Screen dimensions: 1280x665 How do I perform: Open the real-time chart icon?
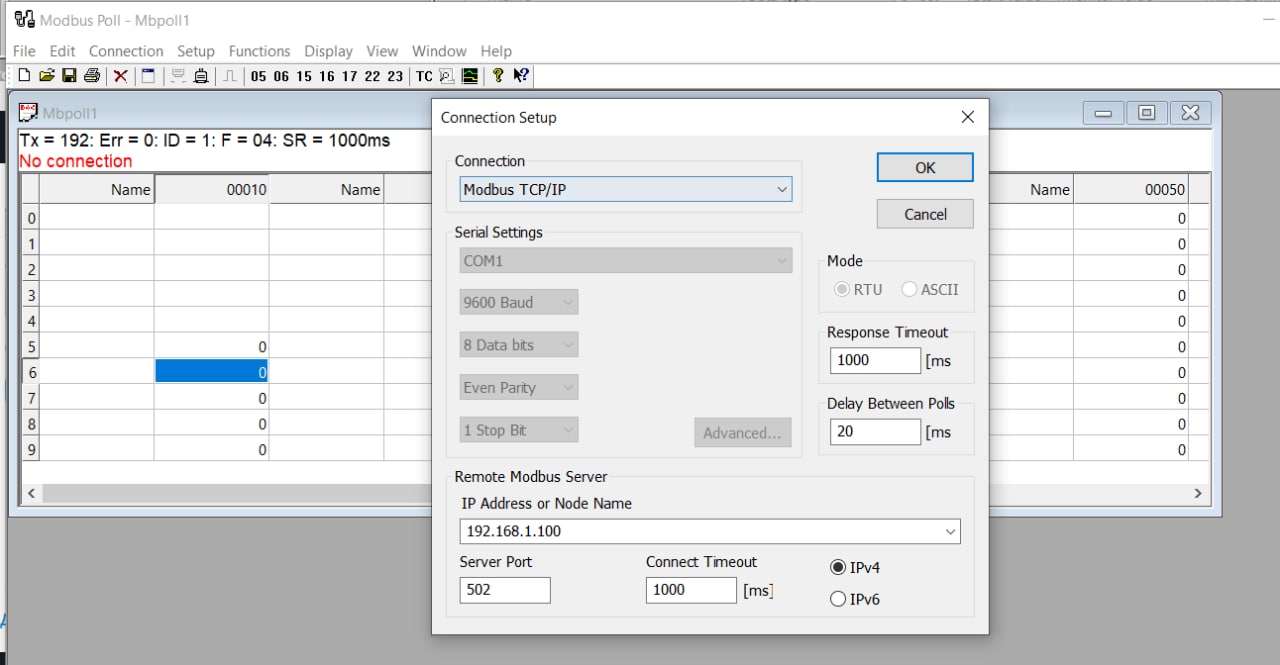pos(469,76)
